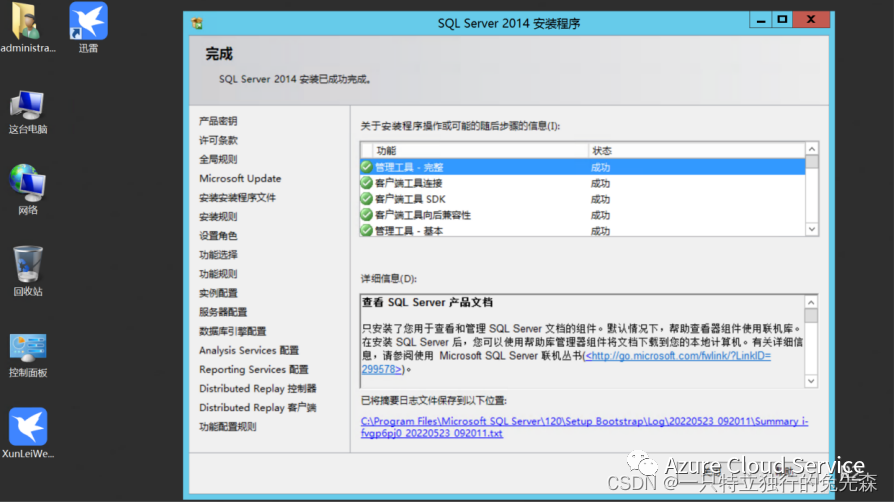Click the Distributed Replay 客户端 step

(258, 407)
